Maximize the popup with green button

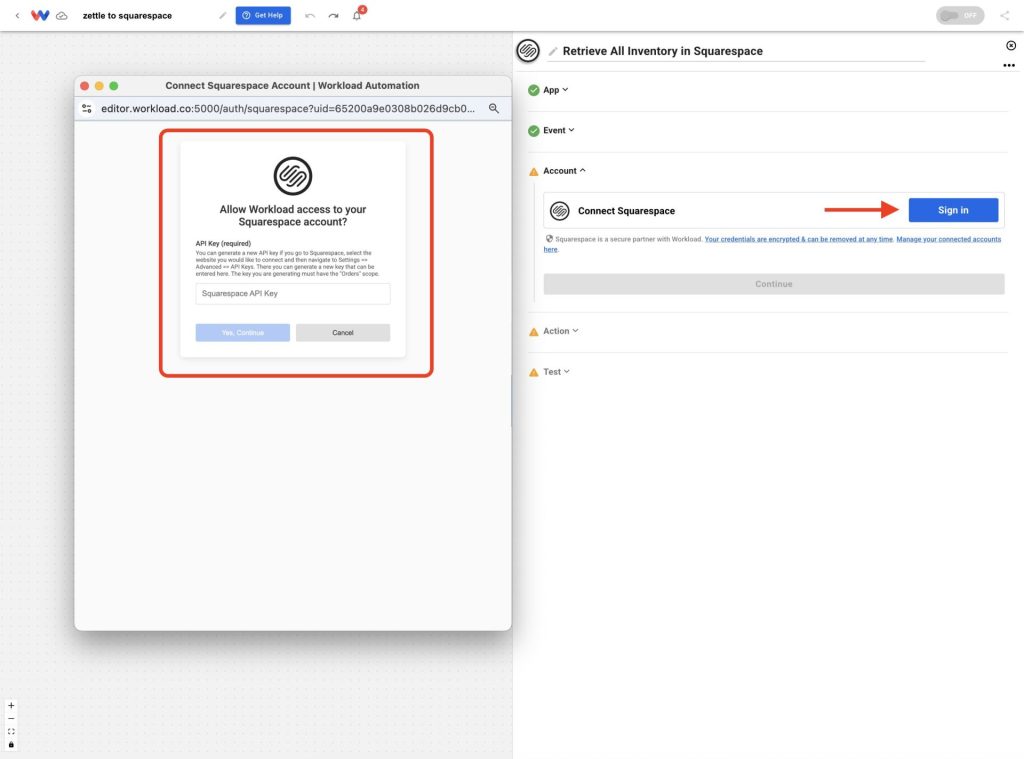tap(114, 86)
